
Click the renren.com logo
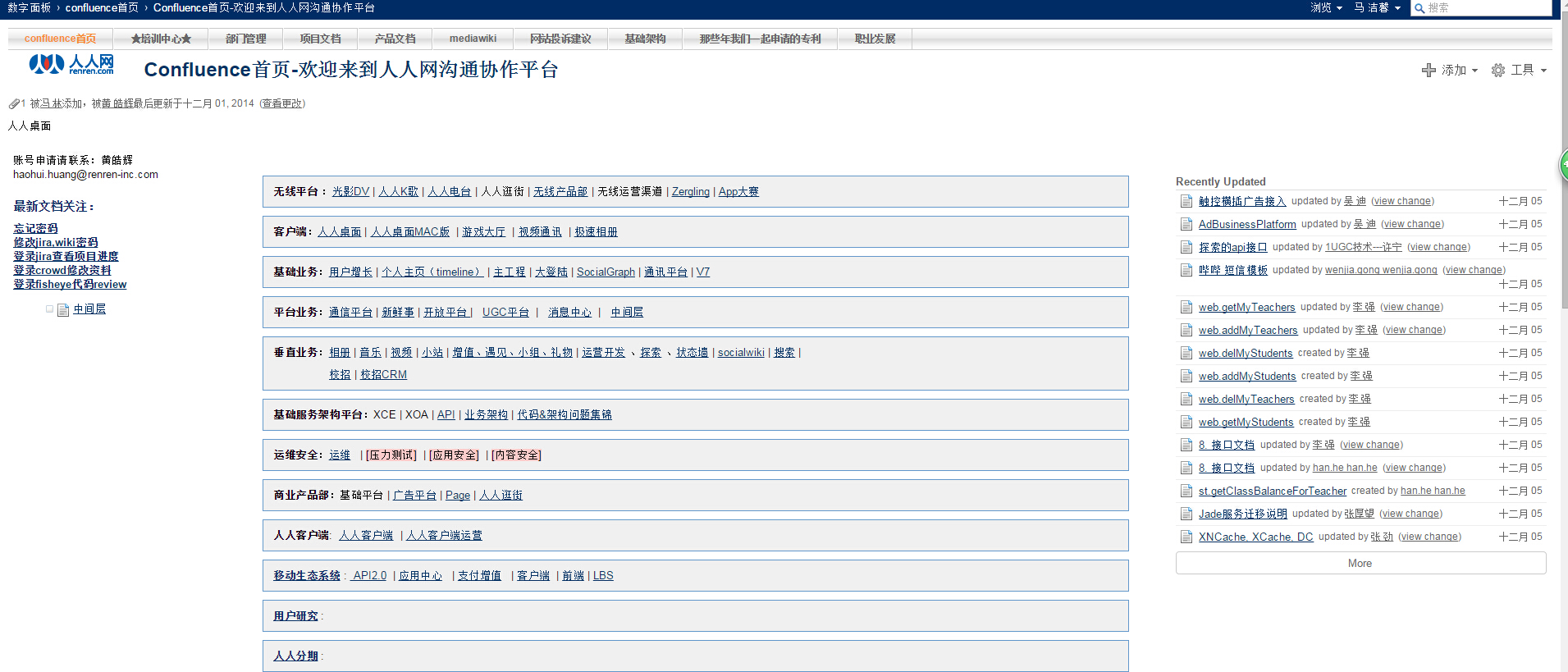(x=71, y=65)
